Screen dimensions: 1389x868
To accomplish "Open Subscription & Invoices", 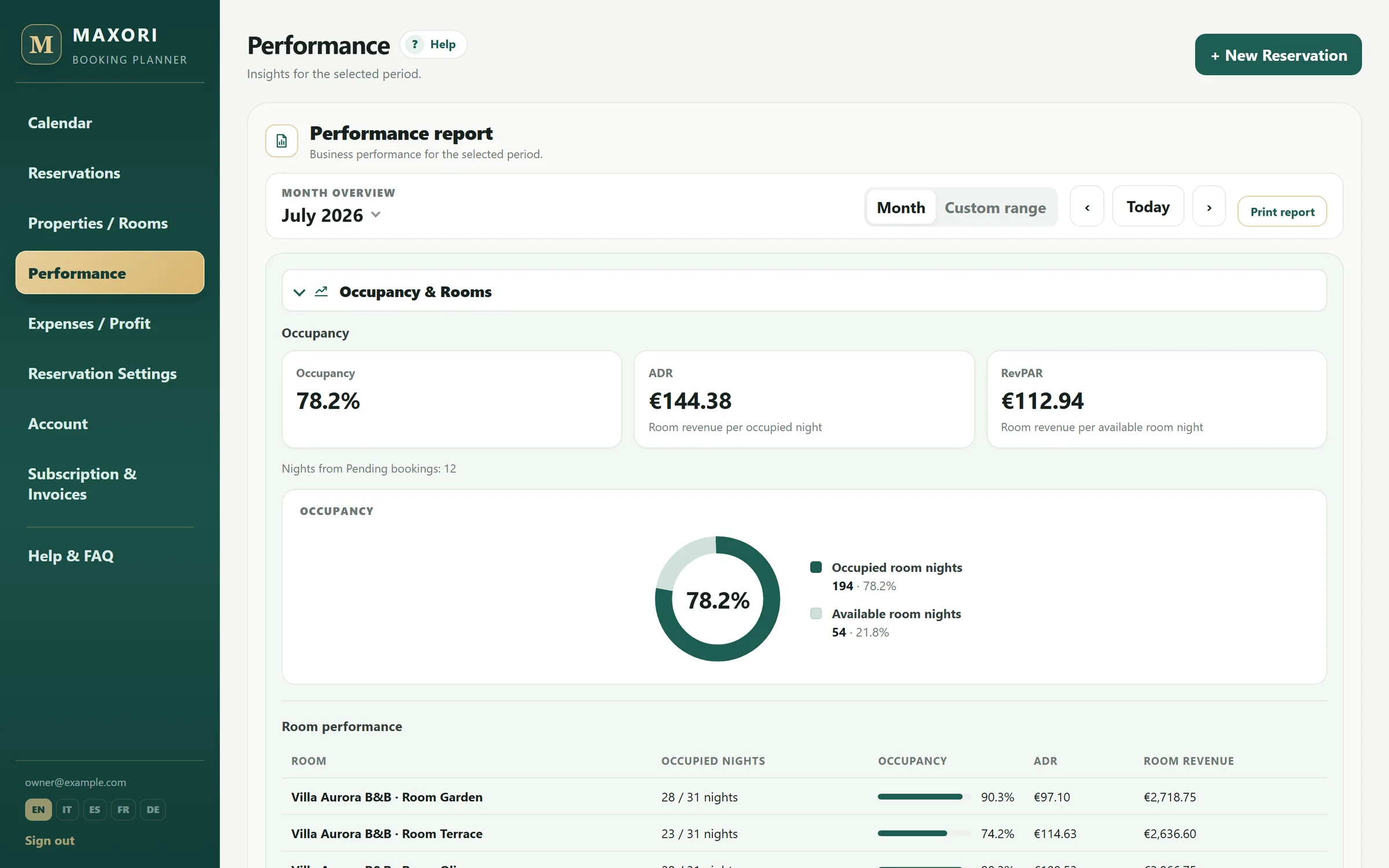I will coord(110,484).
